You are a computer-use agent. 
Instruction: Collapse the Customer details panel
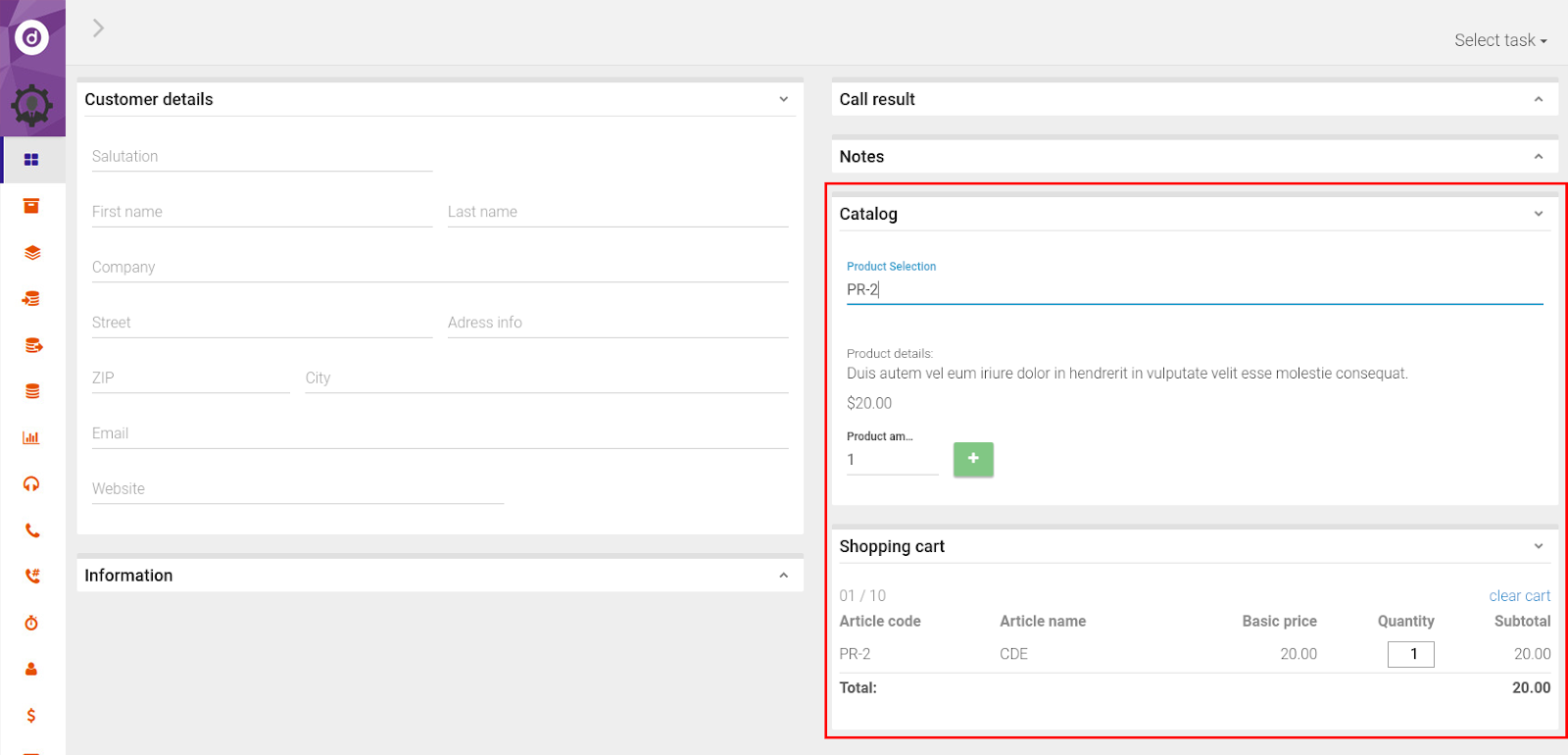[783, 99]
